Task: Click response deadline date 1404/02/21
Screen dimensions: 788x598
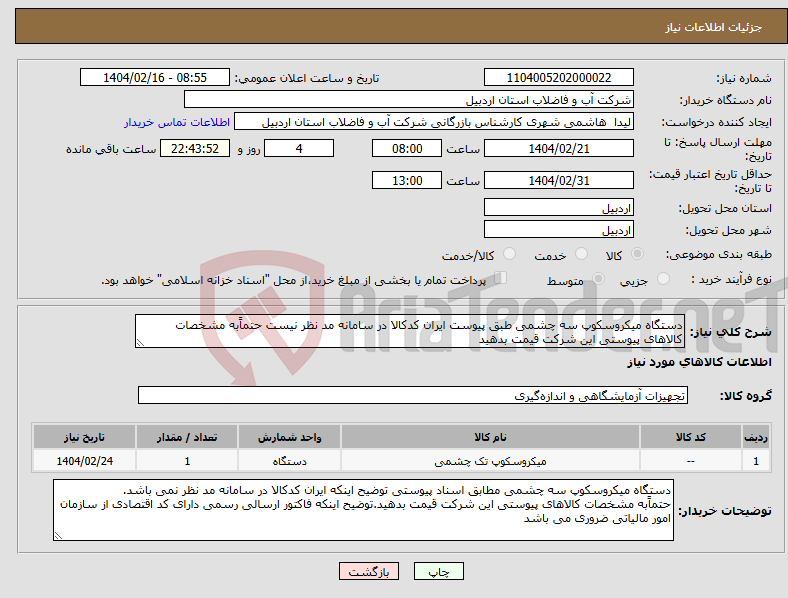Action: click(558, 148)
